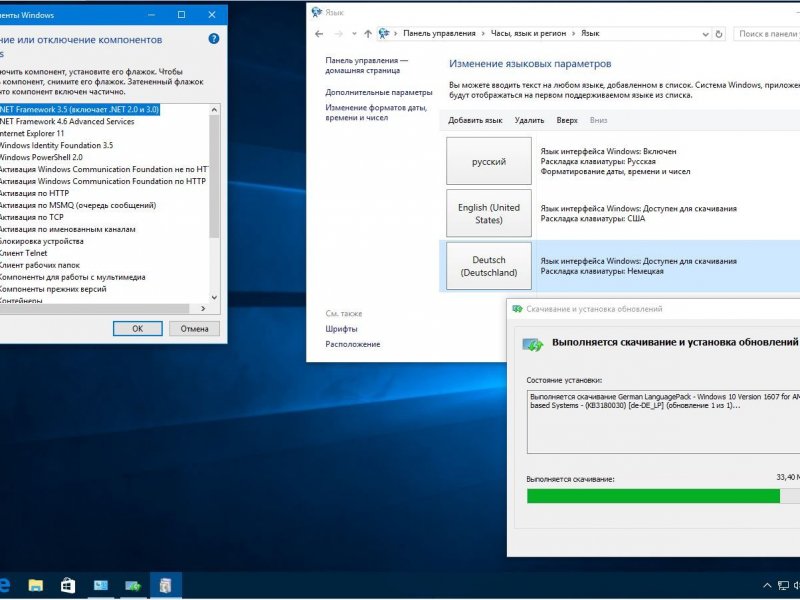The width and height of the screenshot is (800, 600).
Task: Click the green download progress bar
Action: 653,496
